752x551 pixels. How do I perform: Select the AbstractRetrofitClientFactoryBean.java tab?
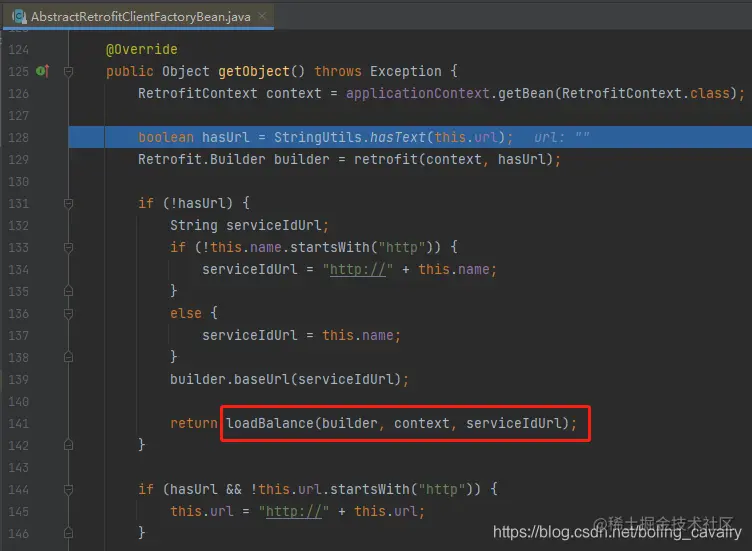point(138,17)
